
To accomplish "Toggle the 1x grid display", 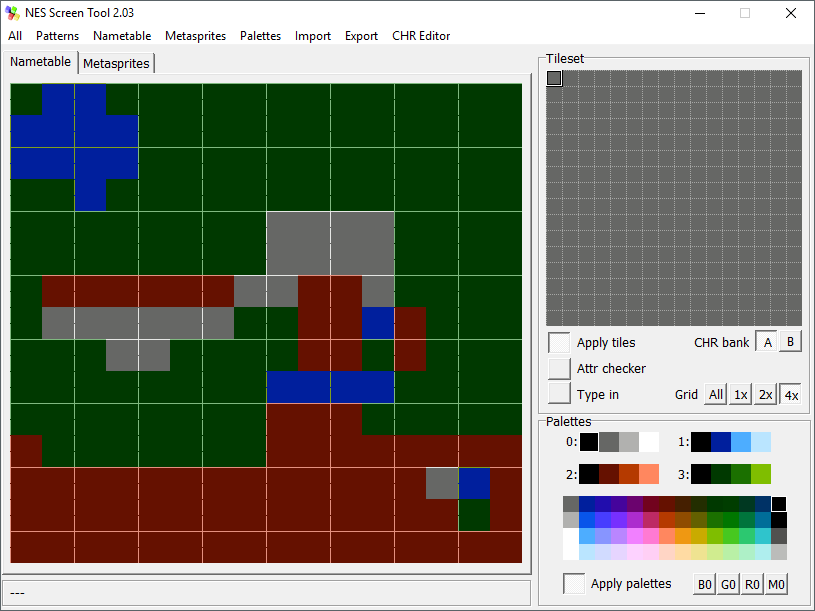I will tap(740, 394).
